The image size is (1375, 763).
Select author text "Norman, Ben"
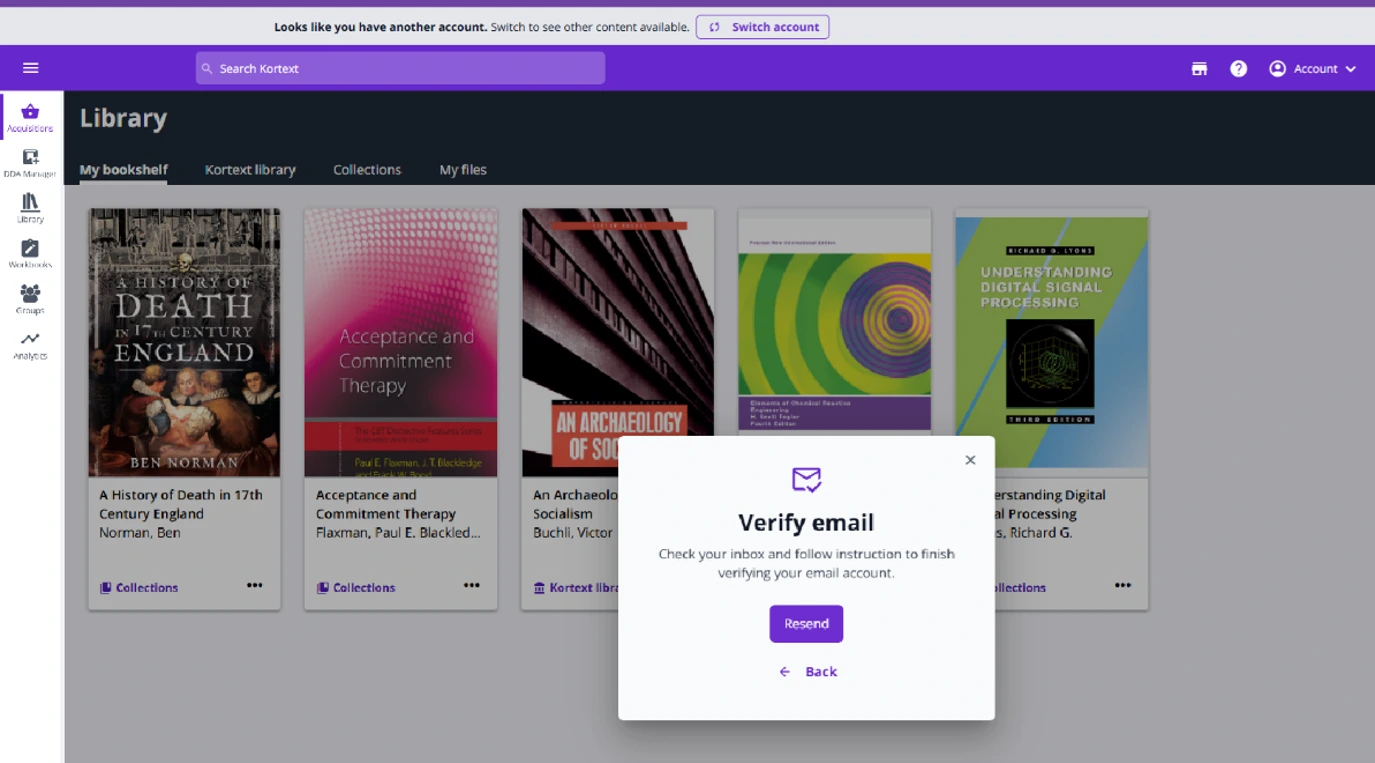point(140,533)
